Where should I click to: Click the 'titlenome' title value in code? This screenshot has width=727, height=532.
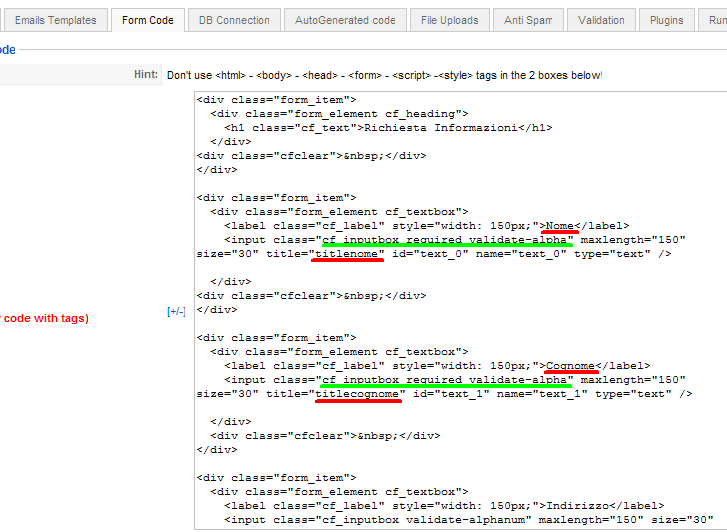(x=346, y=254)
